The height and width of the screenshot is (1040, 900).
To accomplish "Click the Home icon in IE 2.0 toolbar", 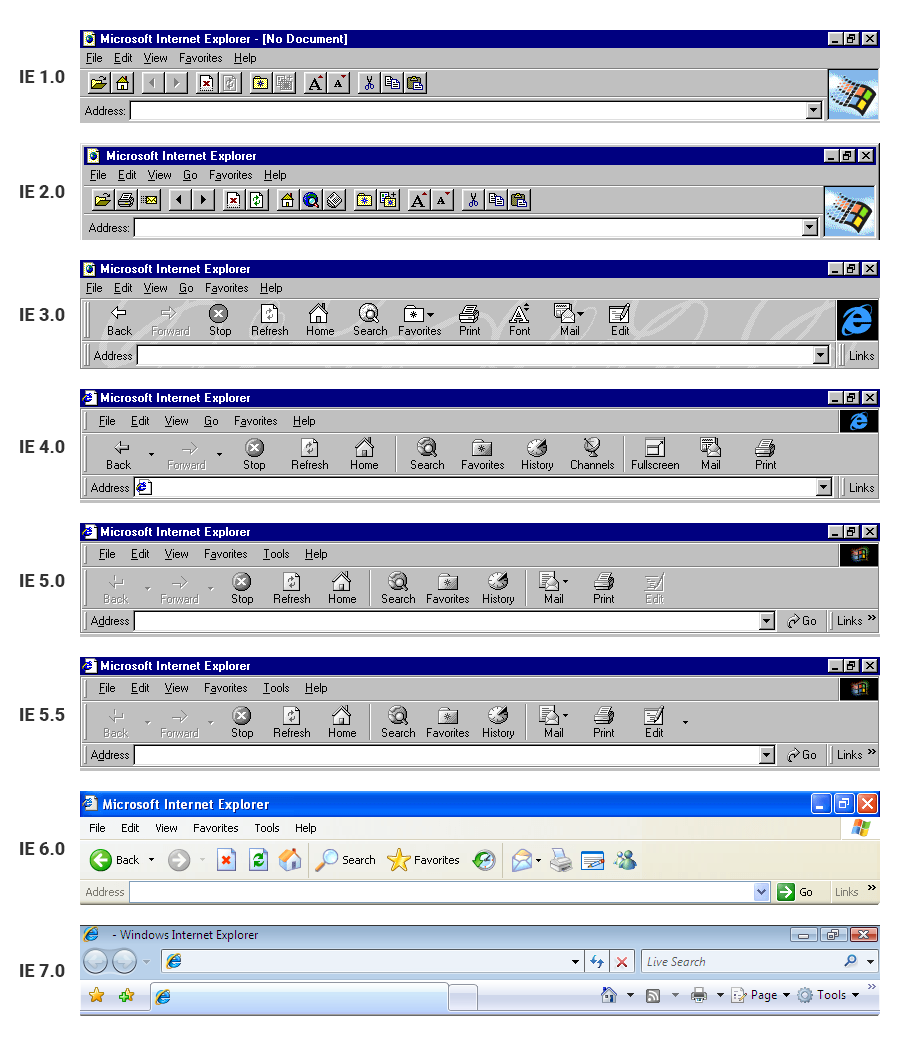I will point(287,200).
